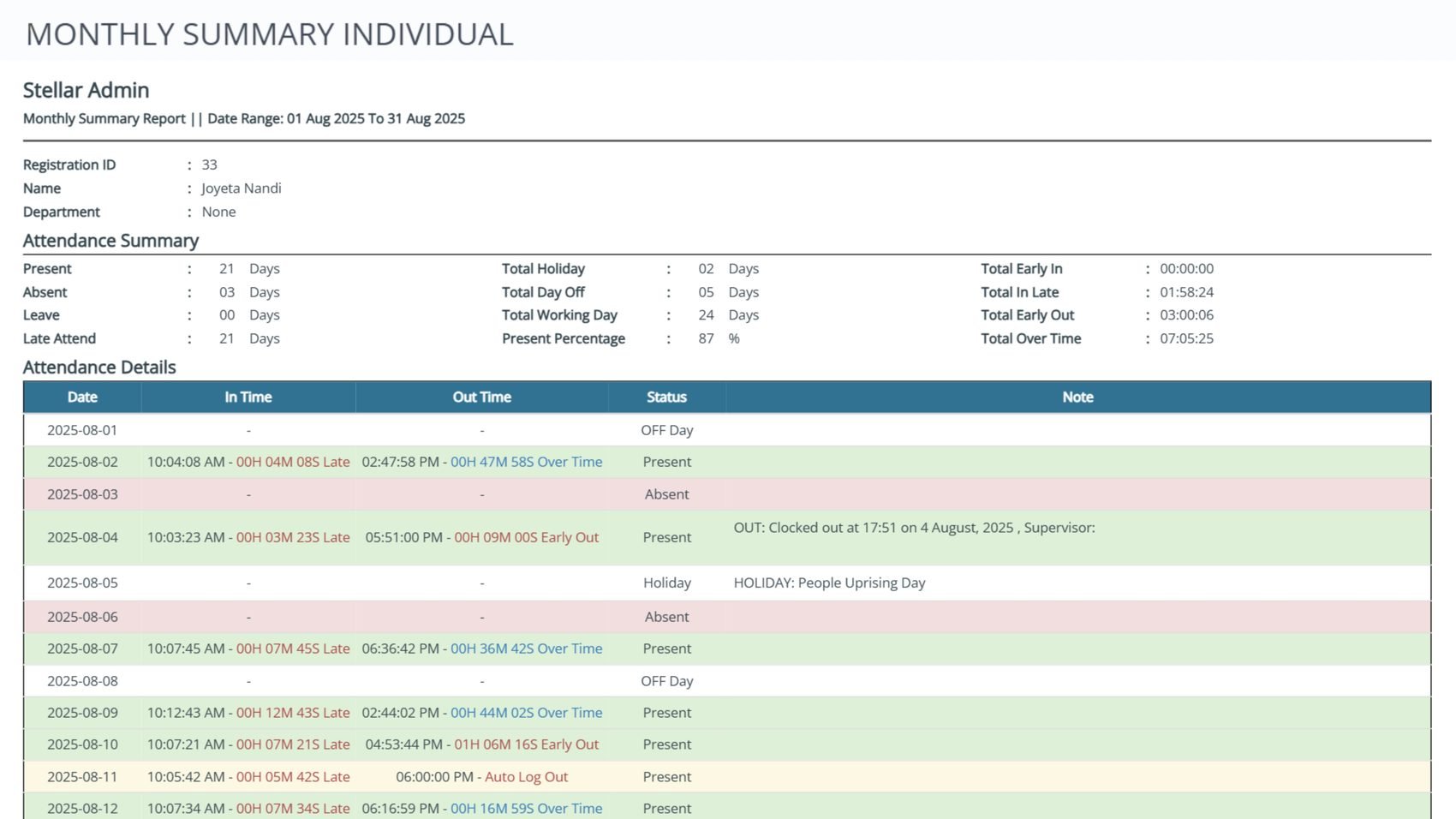
Task: Click the Note column header
Action: click(x=1078, y=398)
